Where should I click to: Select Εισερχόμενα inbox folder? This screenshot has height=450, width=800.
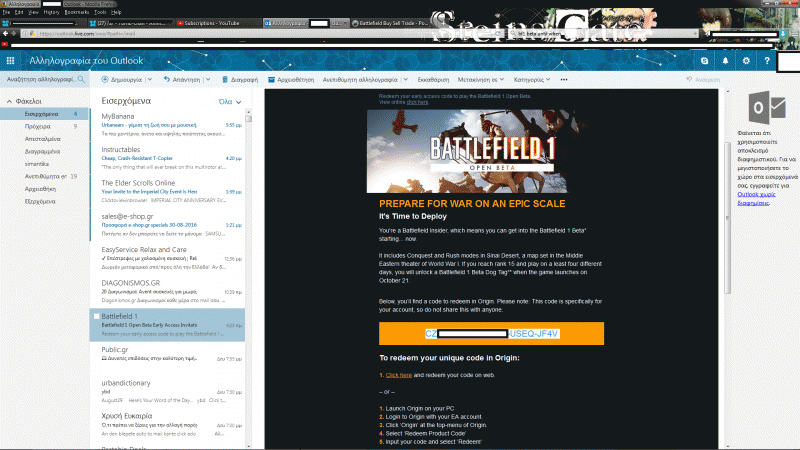(x=45, y=114)
